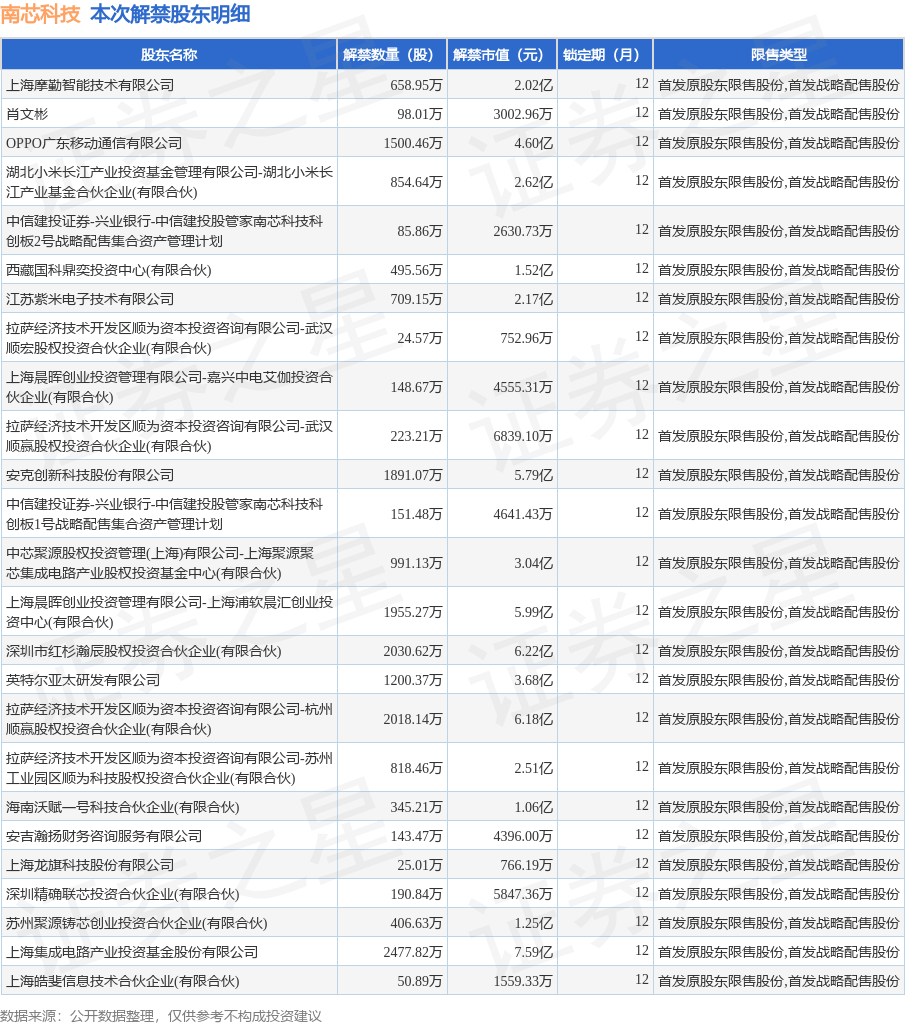The image size is (905, 1025).
Task: Click 武汉顺赢股权投资合伙企业 cell
Action: [169, 436]
